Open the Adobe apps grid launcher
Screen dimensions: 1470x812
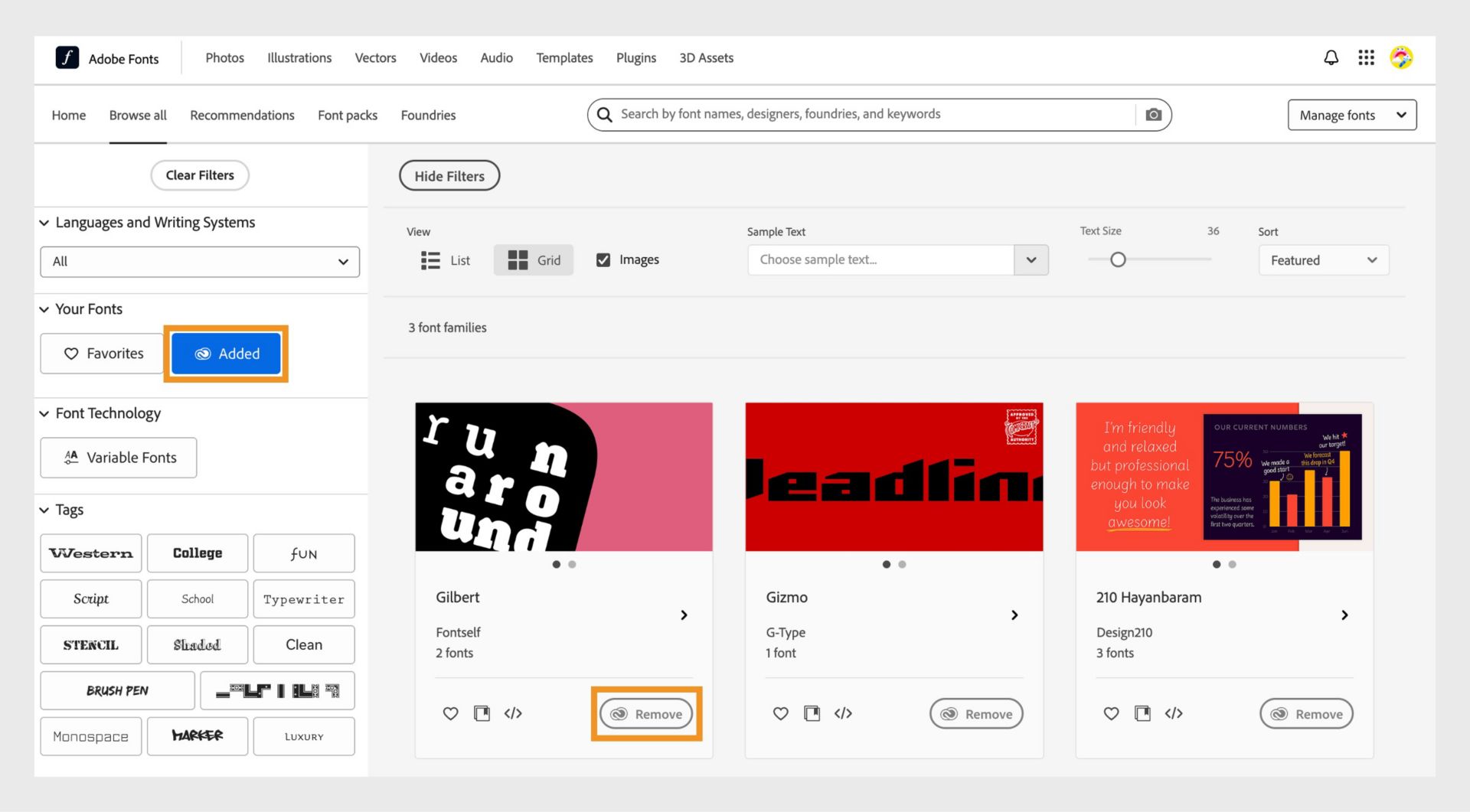tap(1366, 57)
